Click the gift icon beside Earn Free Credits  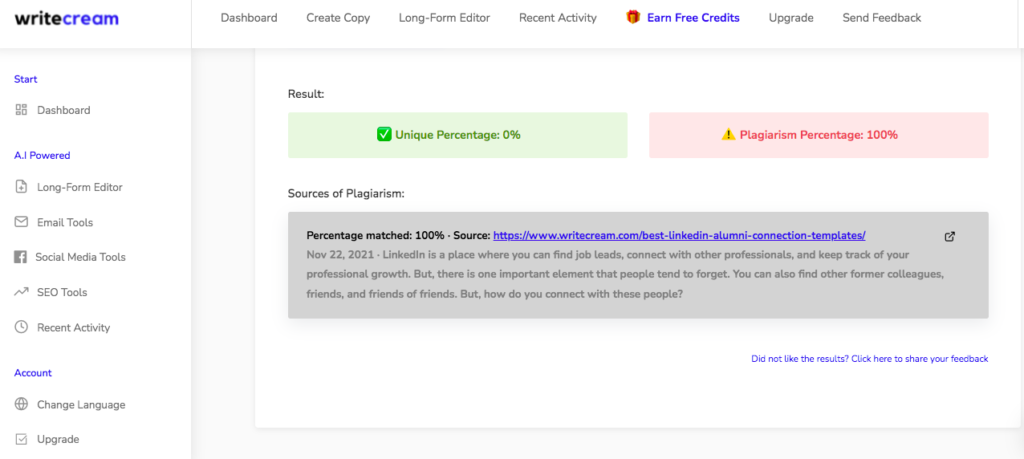[x=633, y=18]
